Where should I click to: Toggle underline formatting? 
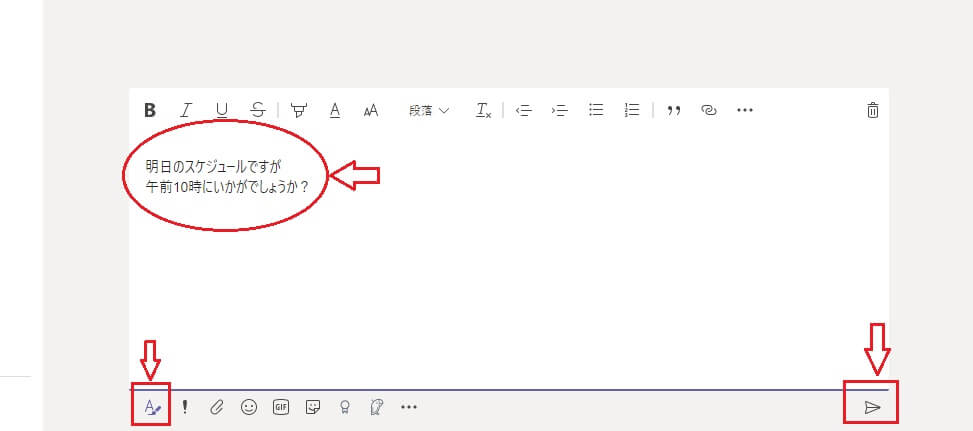click(x=221, y=111)
